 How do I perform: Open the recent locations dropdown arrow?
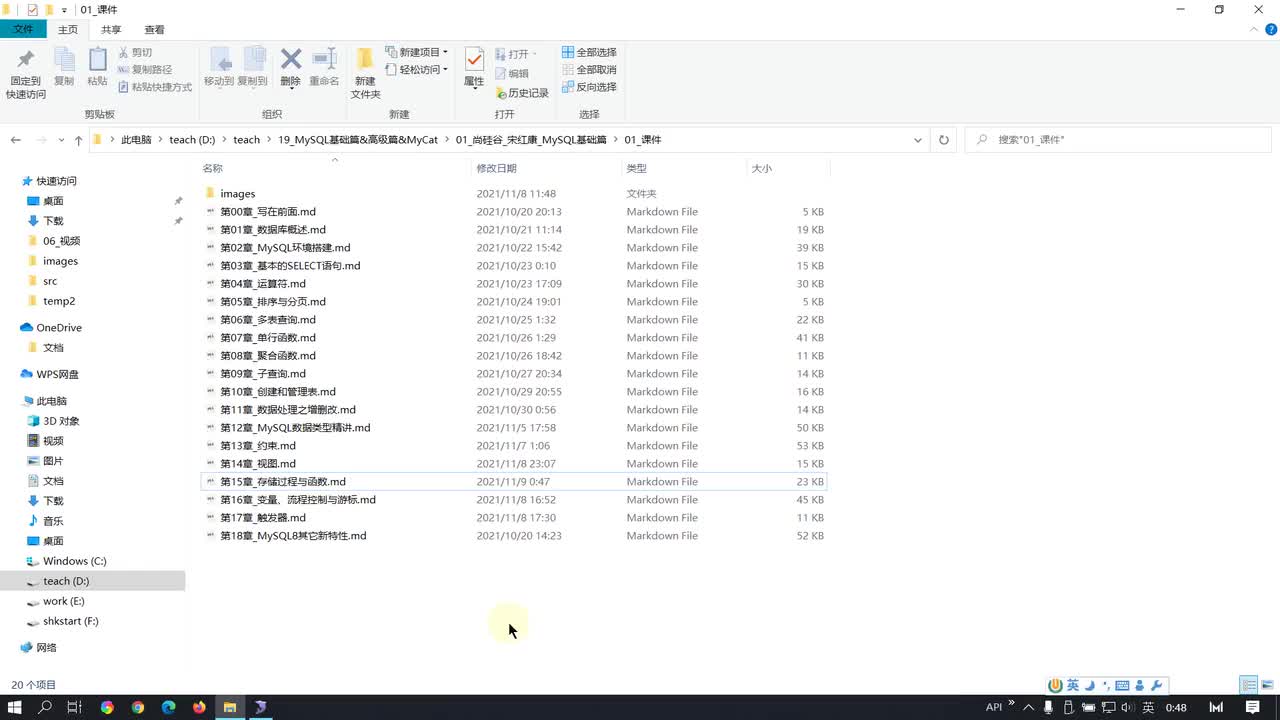(62, 140)
